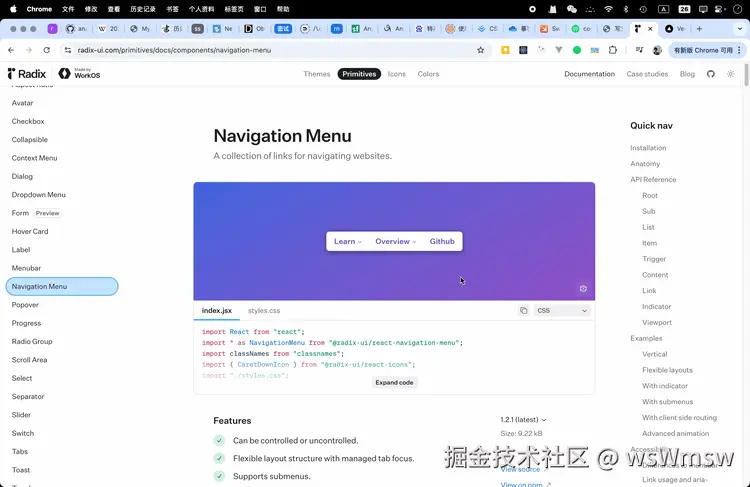
Task: Open Wi-Fi status in menu bar
Action: pos(608,9)
